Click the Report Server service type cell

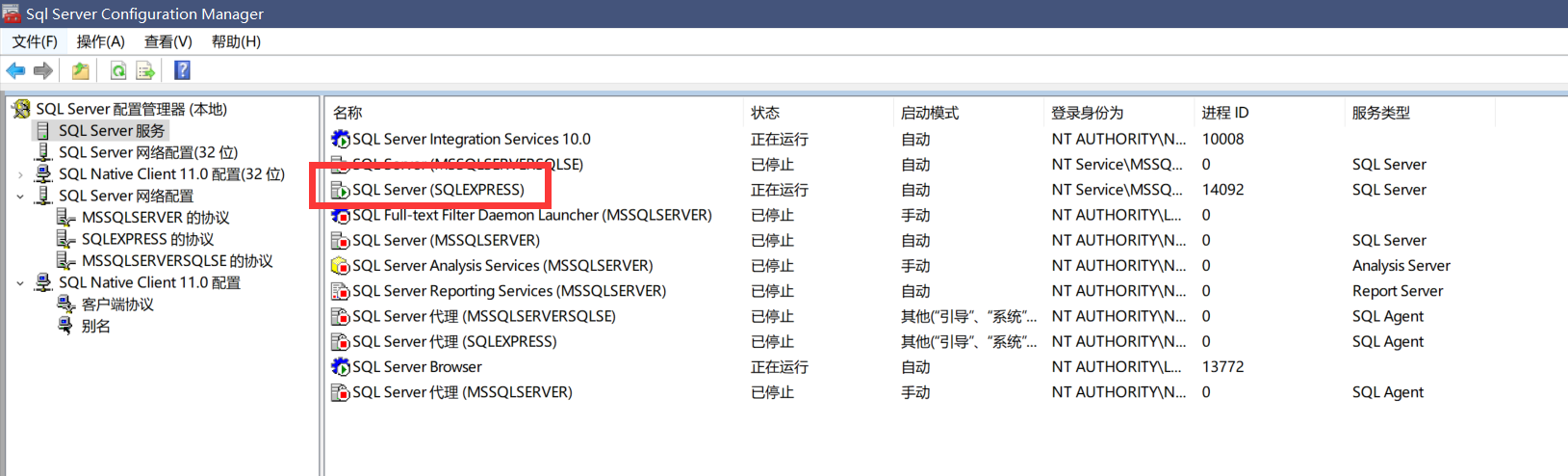pos(1397,291)
